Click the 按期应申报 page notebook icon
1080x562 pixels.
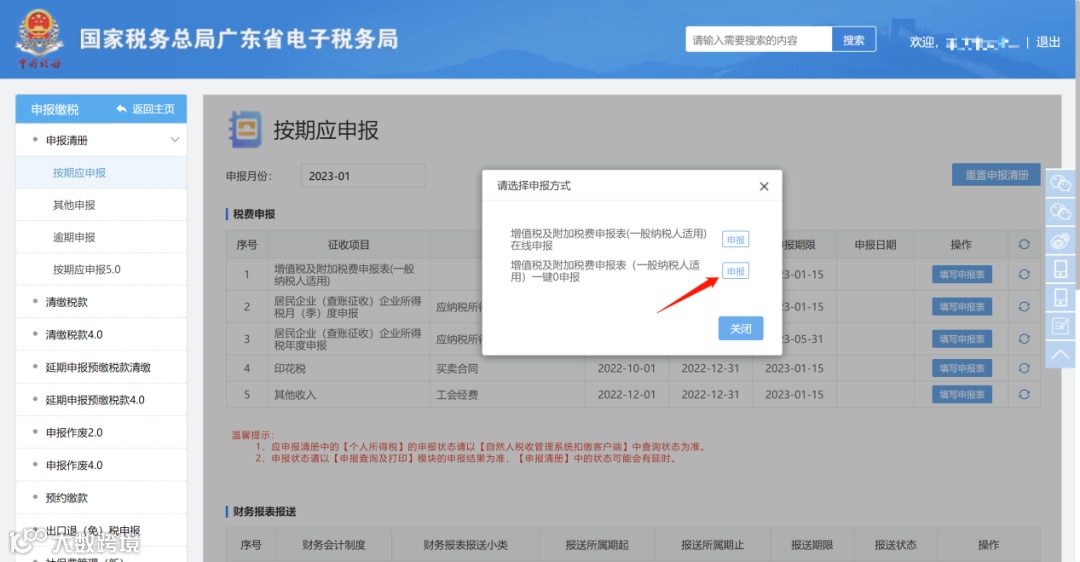click(x=245, y=129)
